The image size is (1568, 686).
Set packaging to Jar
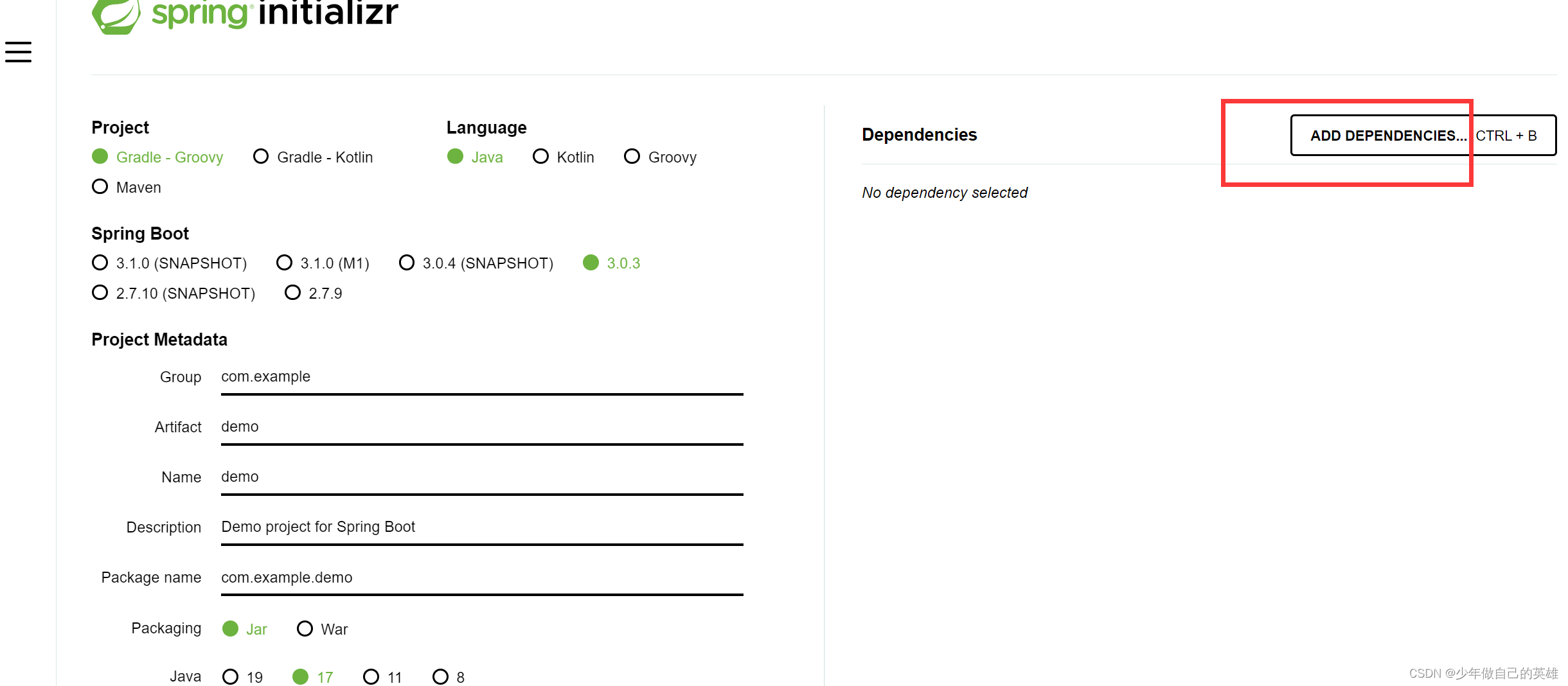tap(245, 629)
